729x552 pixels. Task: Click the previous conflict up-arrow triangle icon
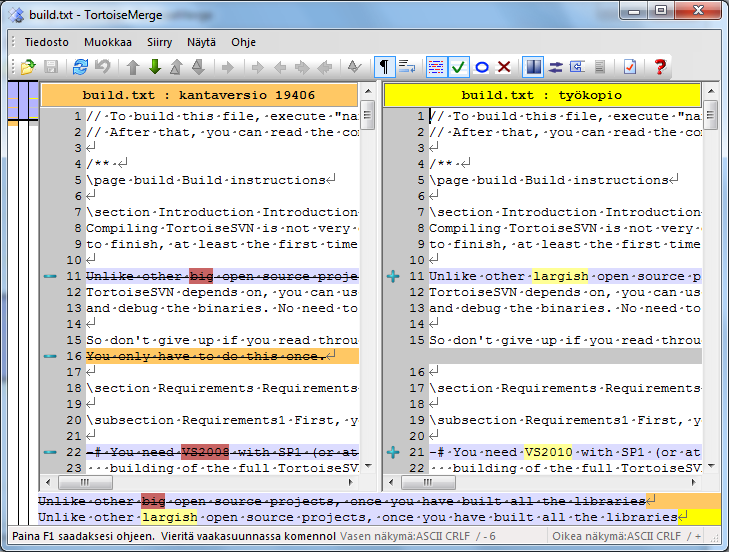tap(176, 67)
